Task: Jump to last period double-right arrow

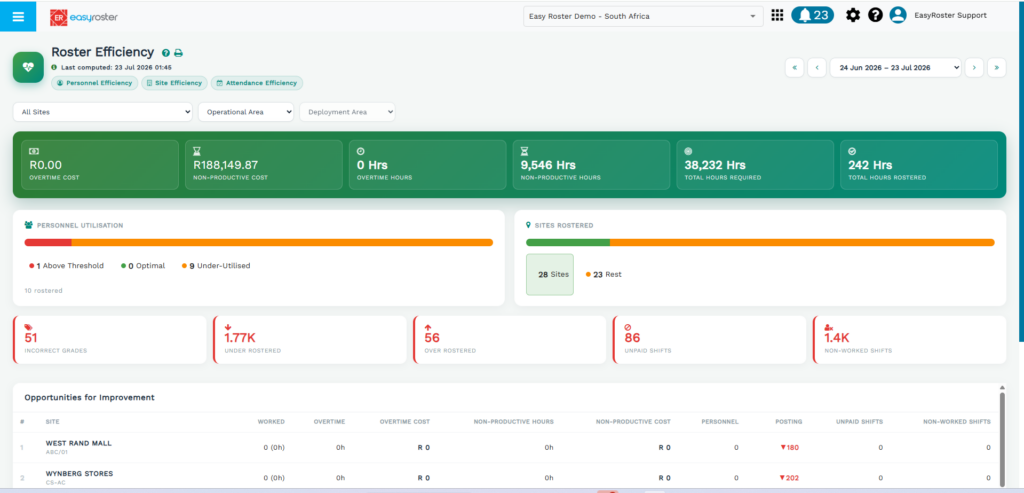Action: coord(997,67)
